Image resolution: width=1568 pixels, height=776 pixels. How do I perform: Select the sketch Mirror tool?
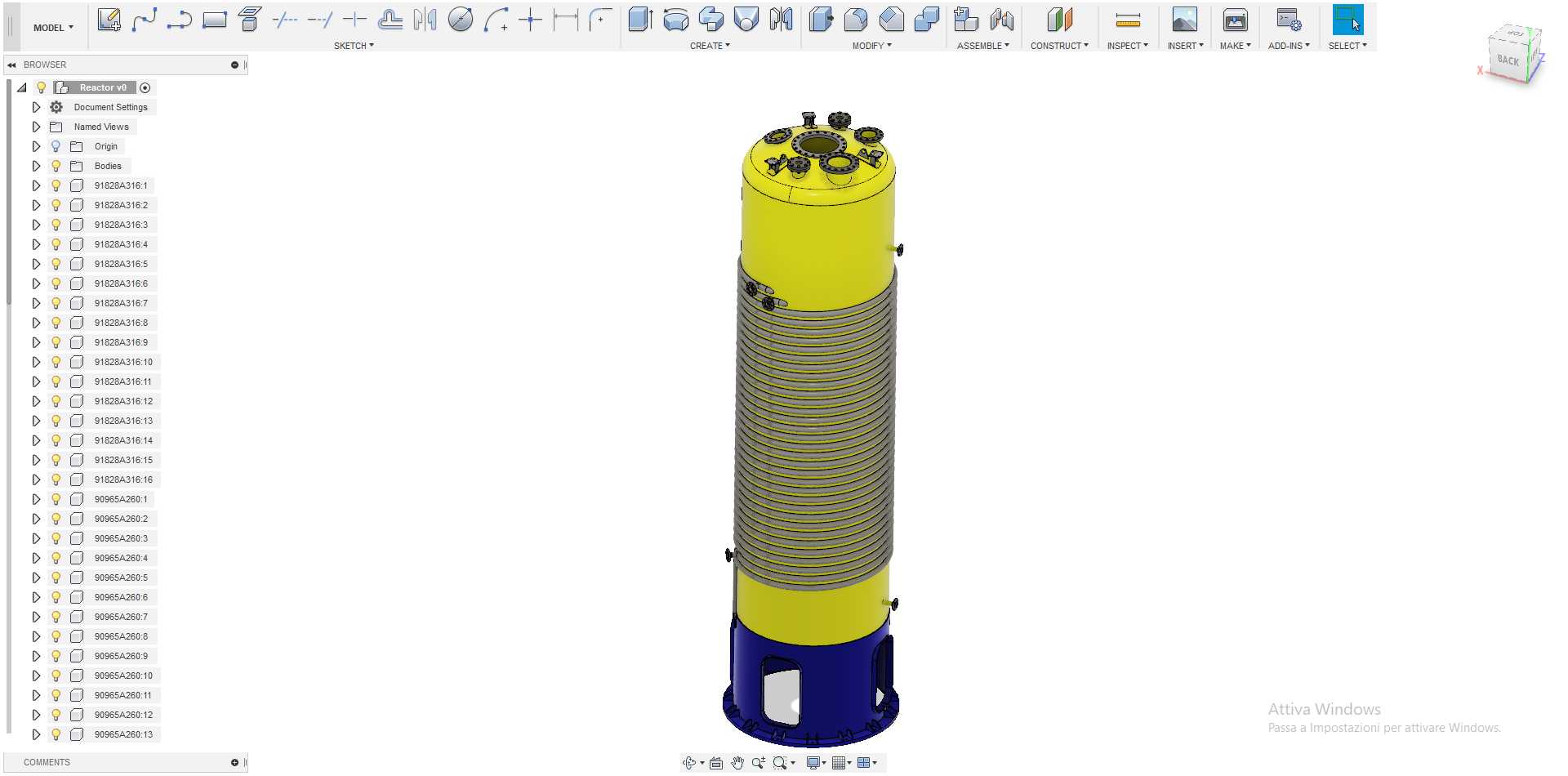pos(425,20)
